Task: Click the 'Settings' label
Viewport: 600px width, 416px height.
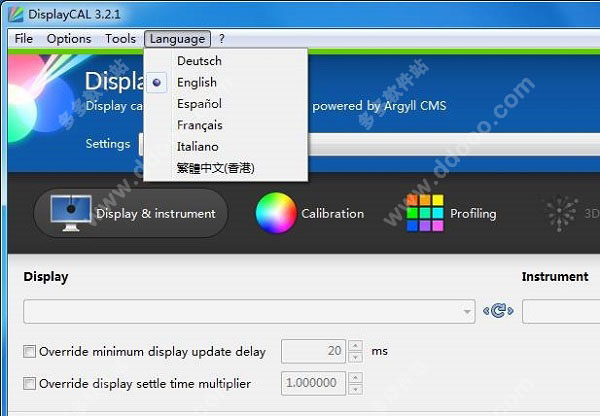Action: point(108,144)
